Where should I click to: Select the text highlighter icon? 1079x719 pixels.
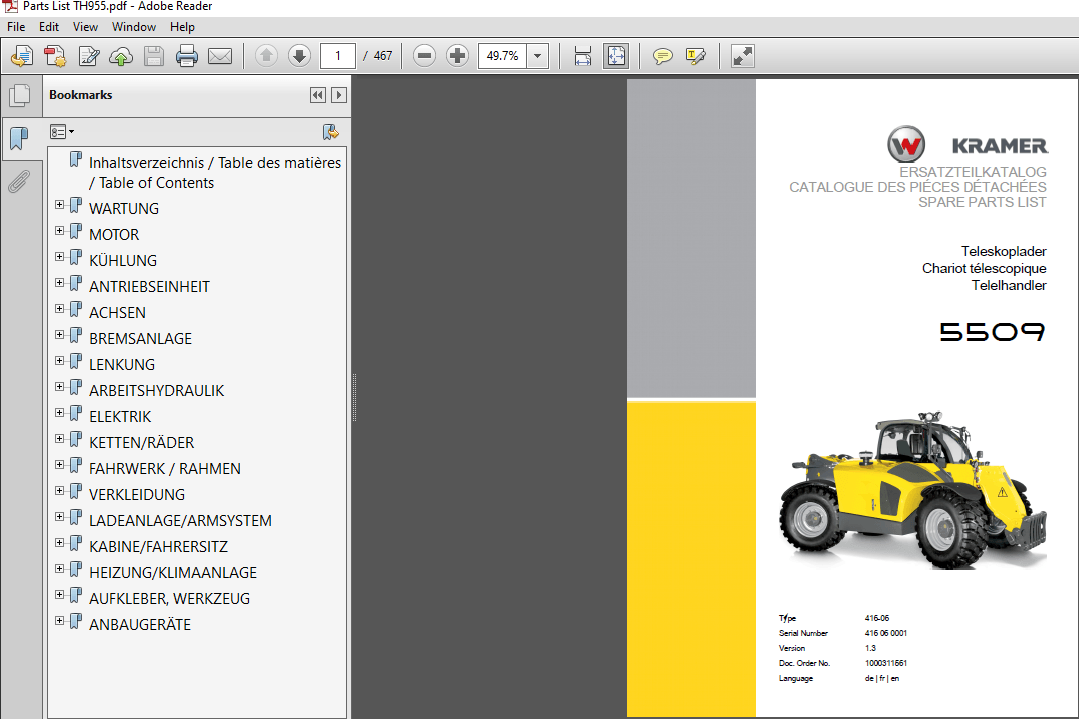tap(694, 56)
